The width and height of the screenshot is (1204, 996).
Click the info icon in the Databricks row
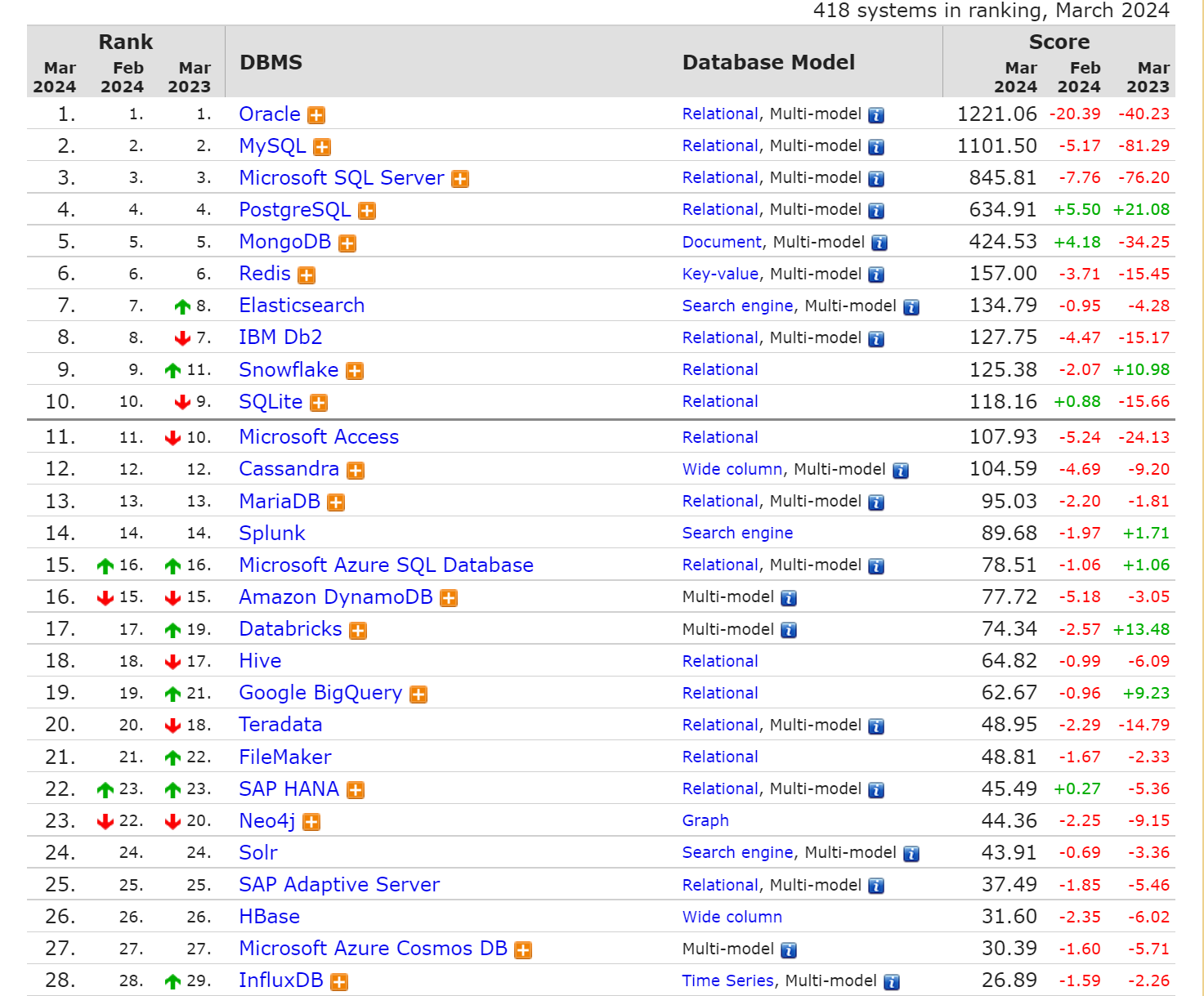(789, 630)
